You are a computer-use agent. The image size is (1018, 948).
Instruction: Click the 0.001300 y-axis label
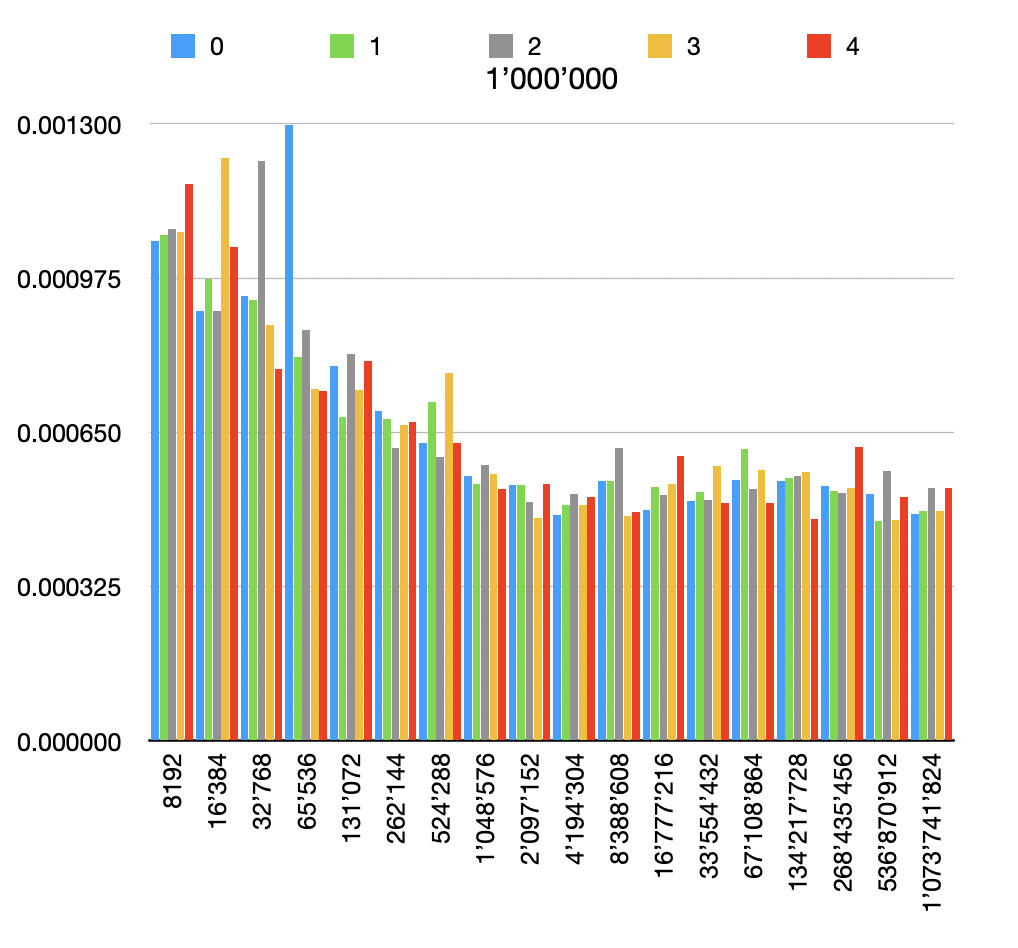[69, 125]
